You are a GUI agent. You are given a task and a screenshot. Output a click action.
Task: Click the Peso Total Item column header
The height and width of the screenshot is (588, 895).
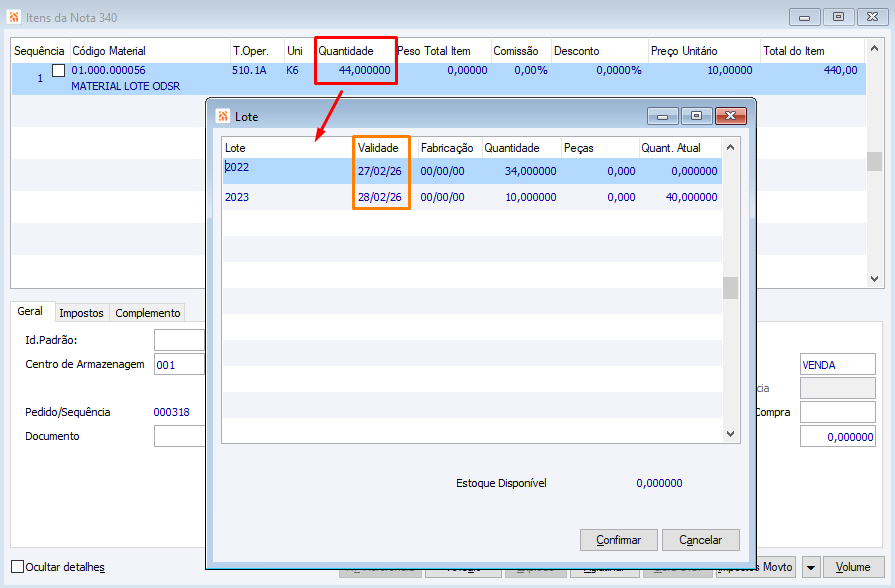click(x=434, y=51)
